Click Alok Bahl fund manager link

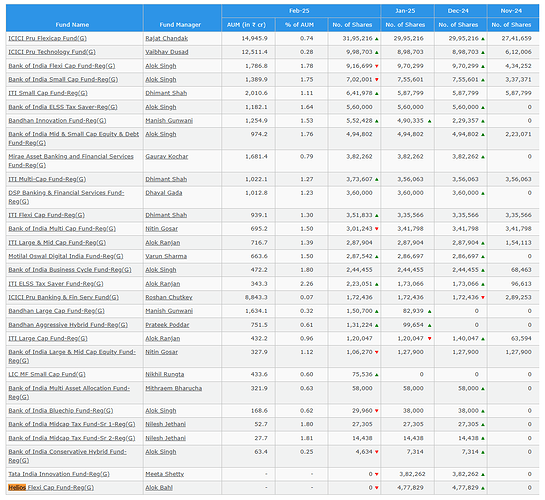coord(159,487)
